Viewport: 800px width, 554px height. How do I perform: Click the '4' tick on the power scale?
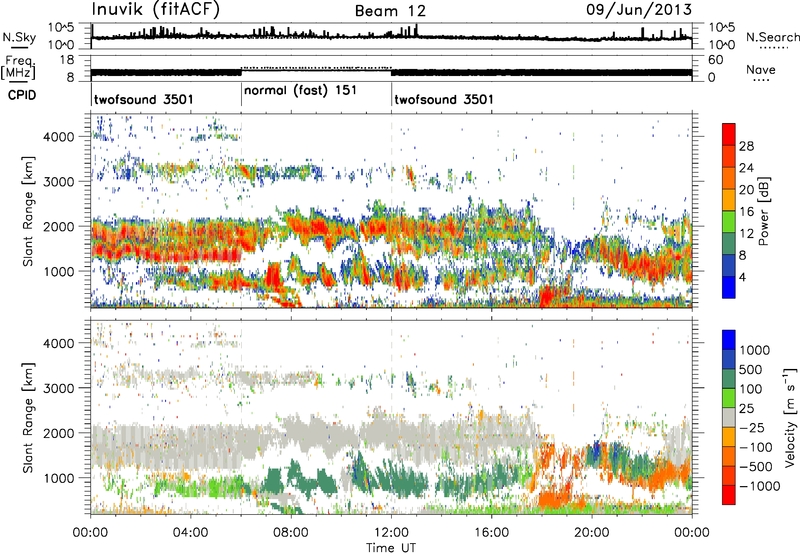[742, 277]
